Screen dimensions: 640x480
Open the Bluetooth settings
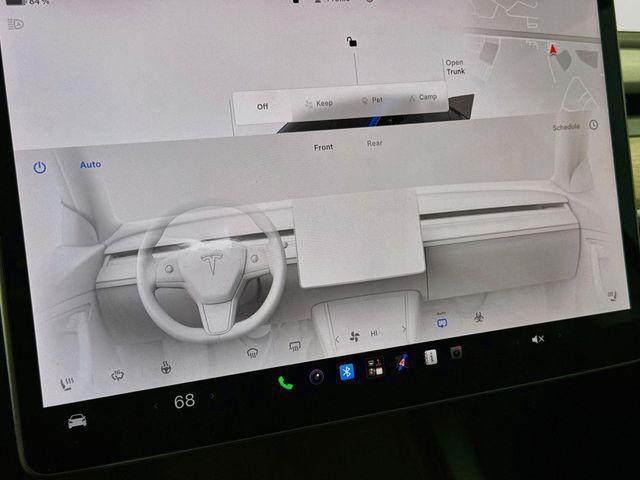coord(347,372)
